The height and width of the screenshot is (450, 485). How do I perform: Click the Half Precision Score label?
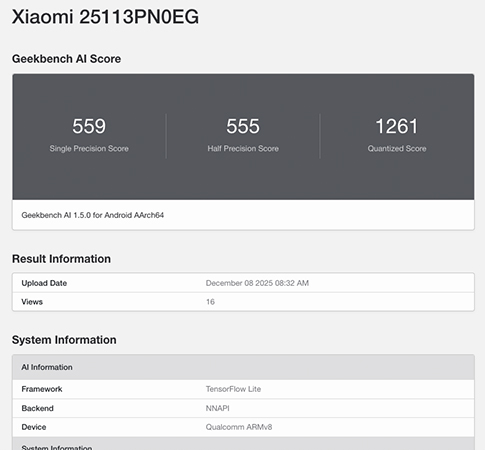click(243, 149)
